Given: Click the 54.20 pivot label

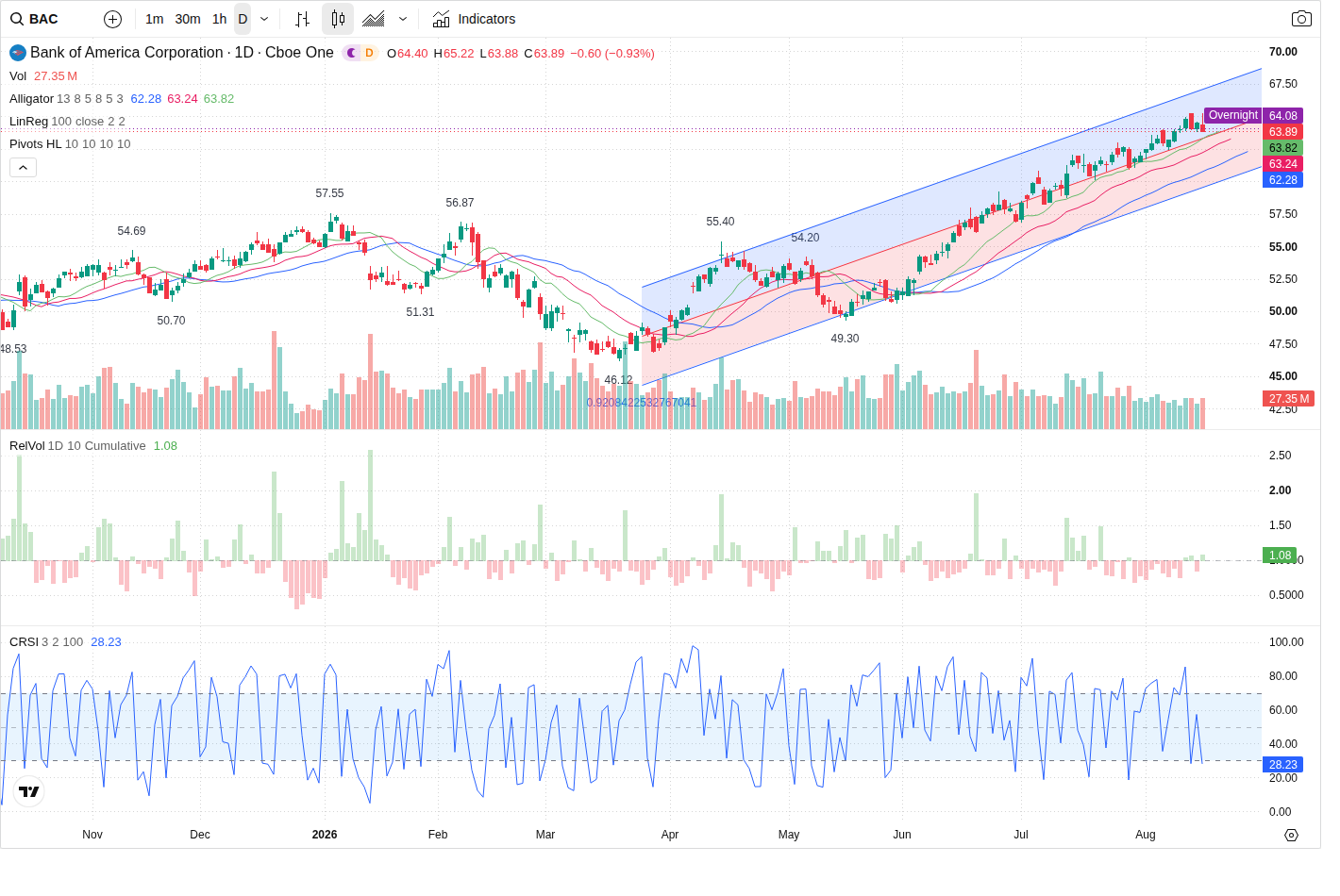Looking at the screenshot, I should [x=805, y=238].
